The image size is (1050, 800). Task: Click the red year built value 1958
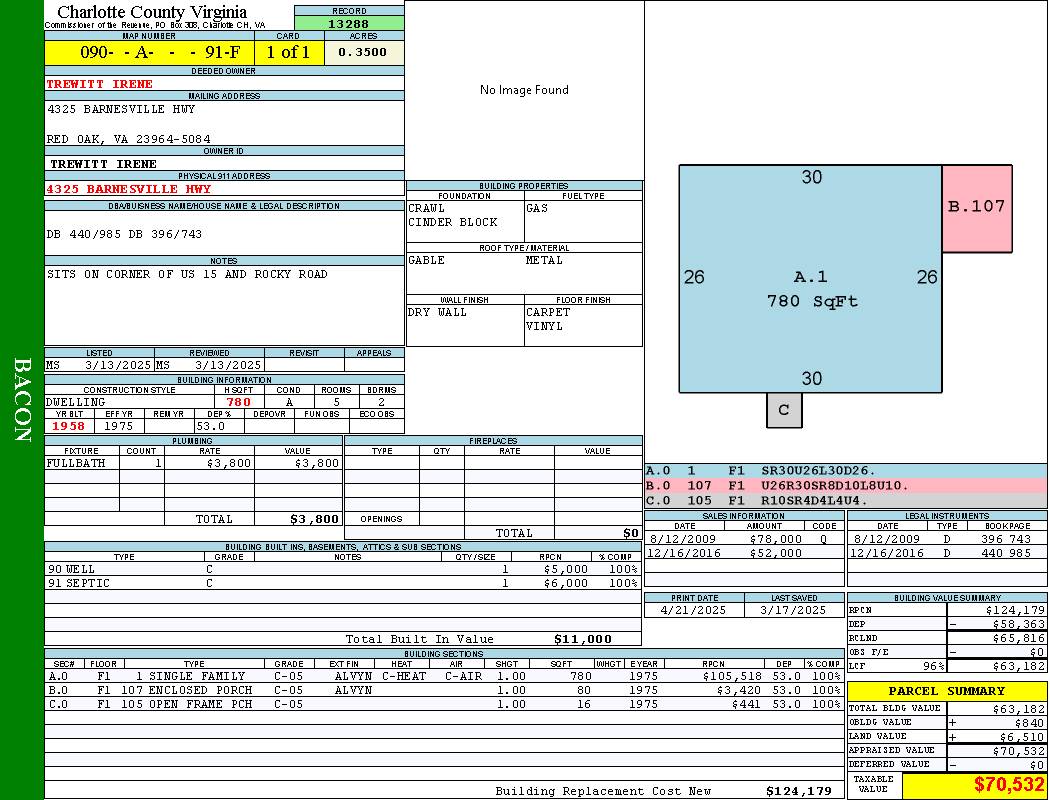[69, 426]
